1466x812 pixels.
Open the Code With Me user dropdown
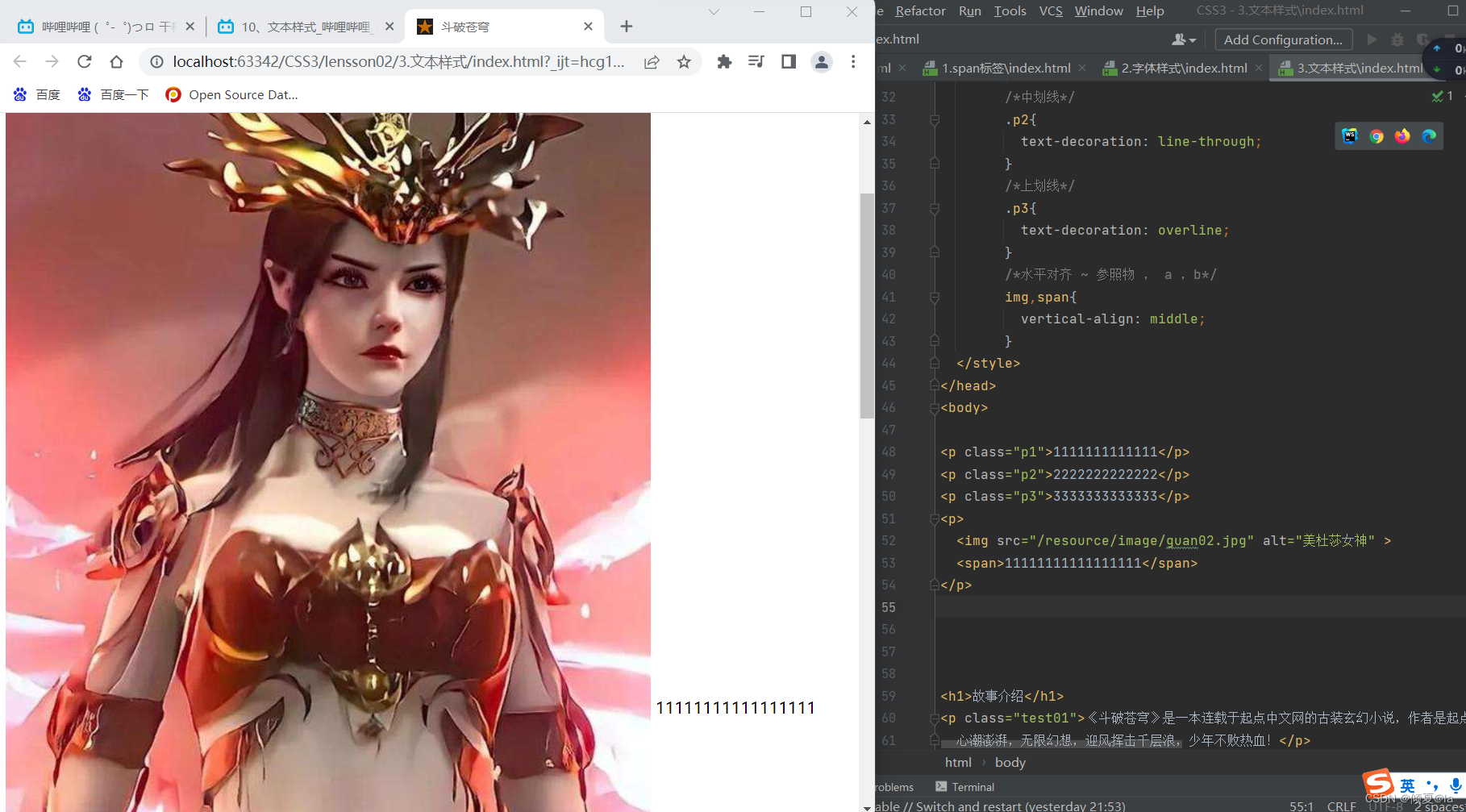[x=1184, y=40]
